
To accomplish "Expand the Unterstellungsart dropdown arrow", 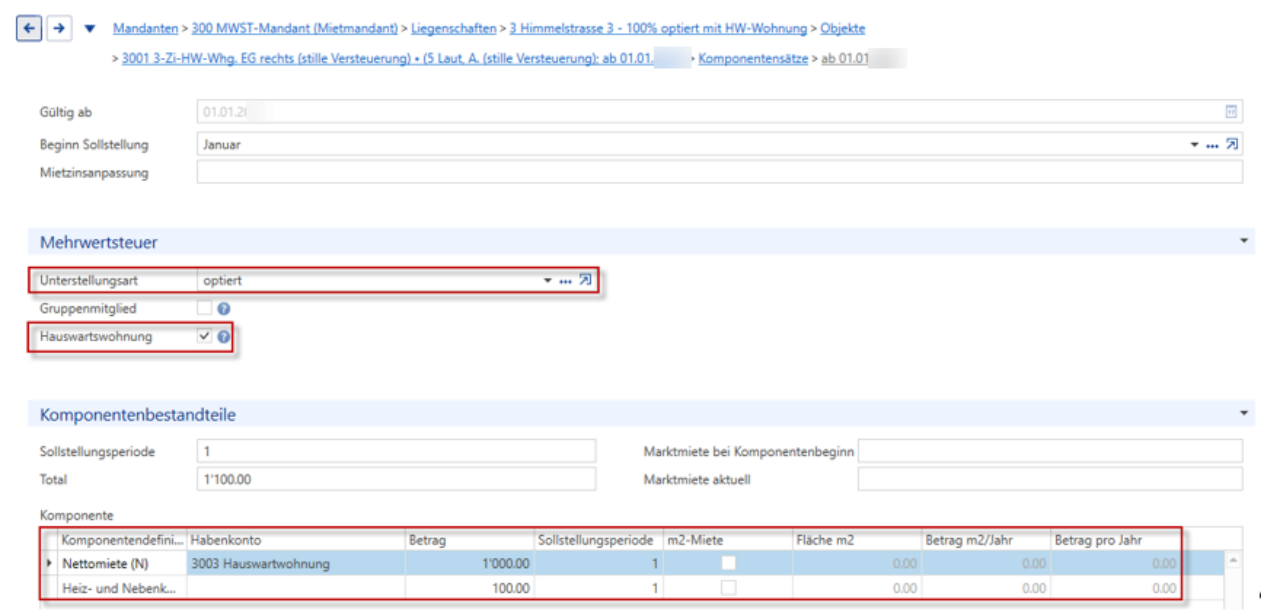I will pyautogui.click(x=548, y=281).
